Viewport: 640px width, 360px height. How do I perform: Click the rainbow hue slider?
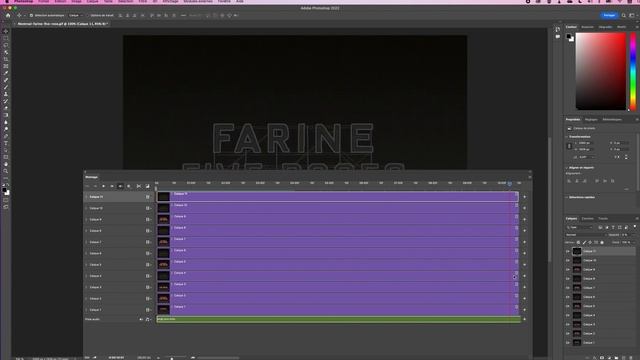(x=633, y=71)
